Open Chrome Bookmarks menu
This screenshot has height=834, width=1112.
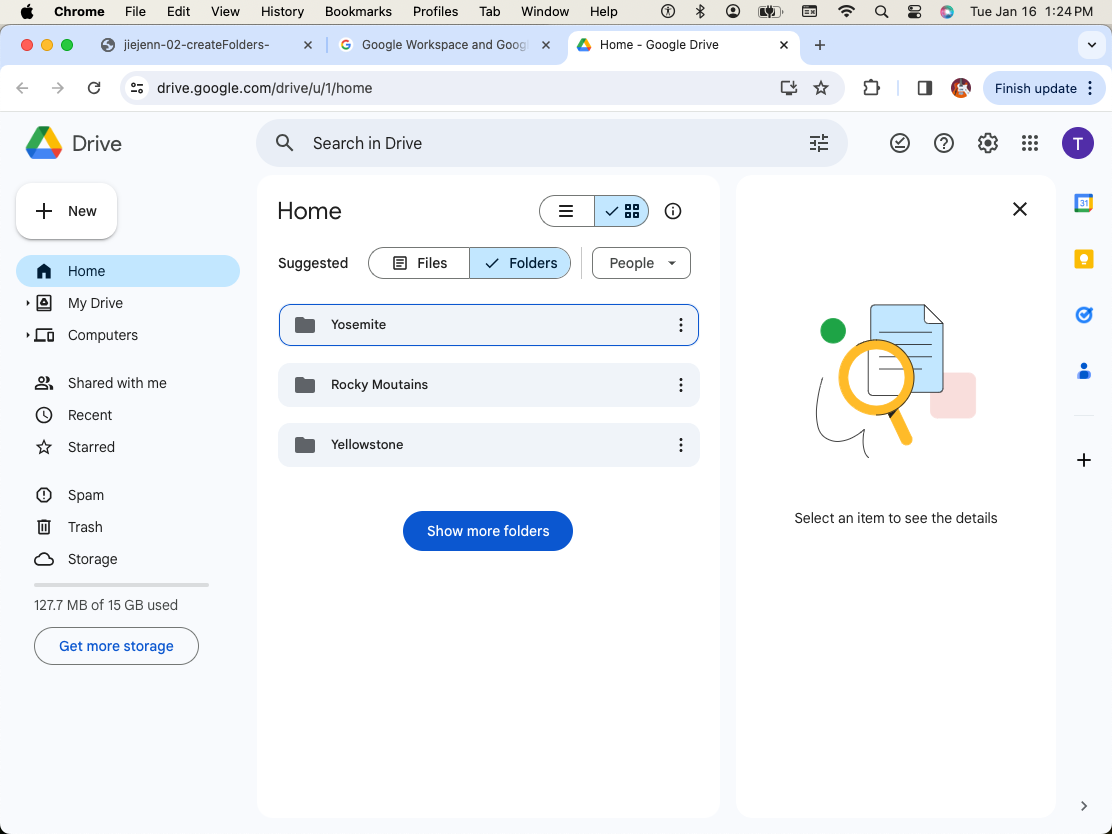(x=358, y=11)
